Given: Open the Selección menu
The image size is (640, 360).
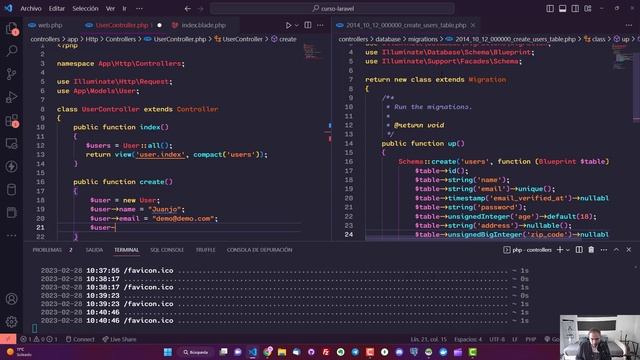Looking at the screenshot, I should (85, 9).
